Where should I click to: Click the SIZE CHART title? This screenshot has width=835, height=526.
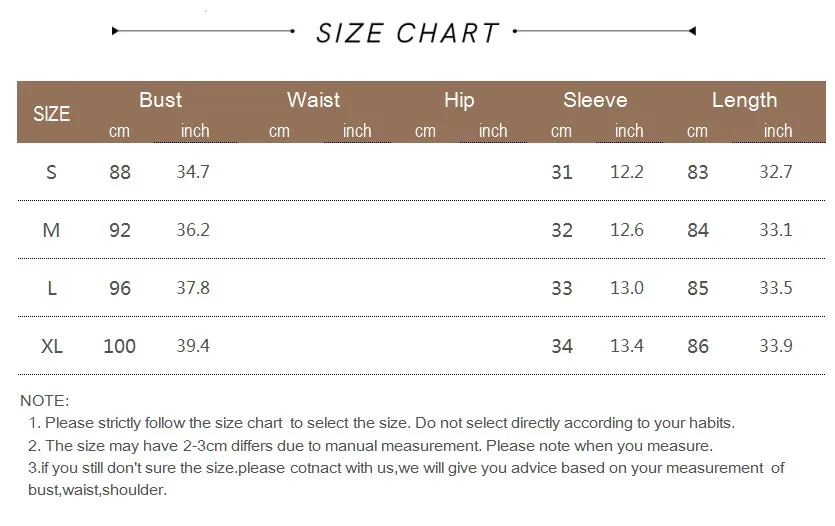[x=407, y=33]
